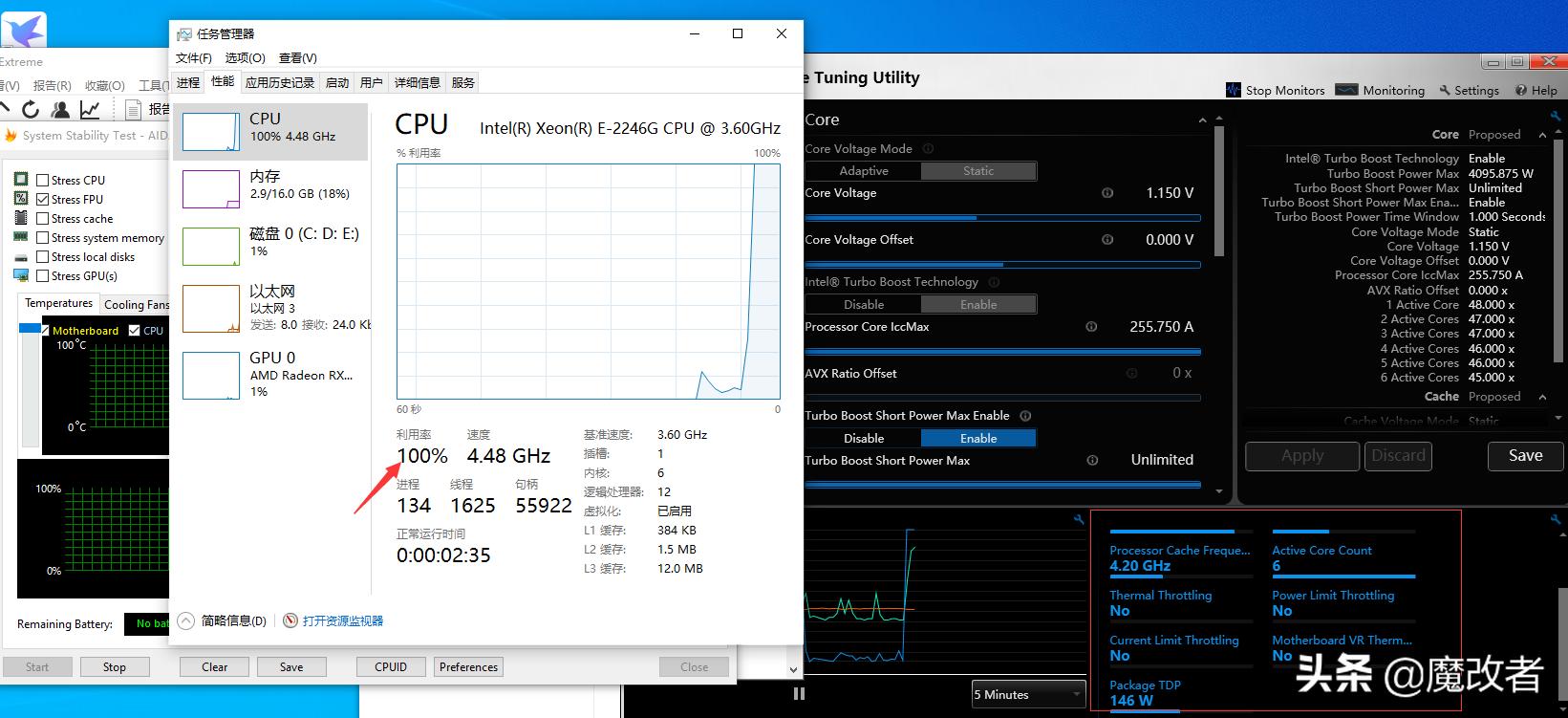Enable Stress local disks checkbox
This screenshot has height=718, width=1568.
coord(42,257)
